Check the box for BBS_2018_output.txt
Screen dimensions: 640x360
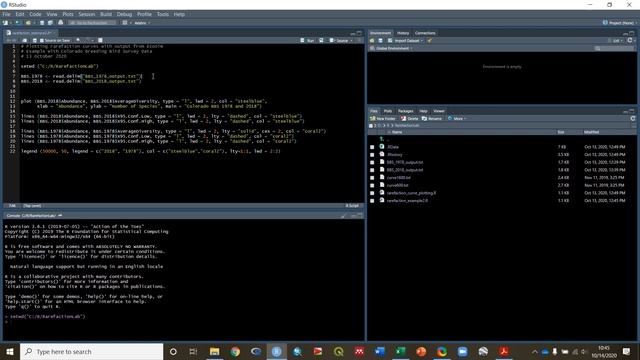[372, 170]
